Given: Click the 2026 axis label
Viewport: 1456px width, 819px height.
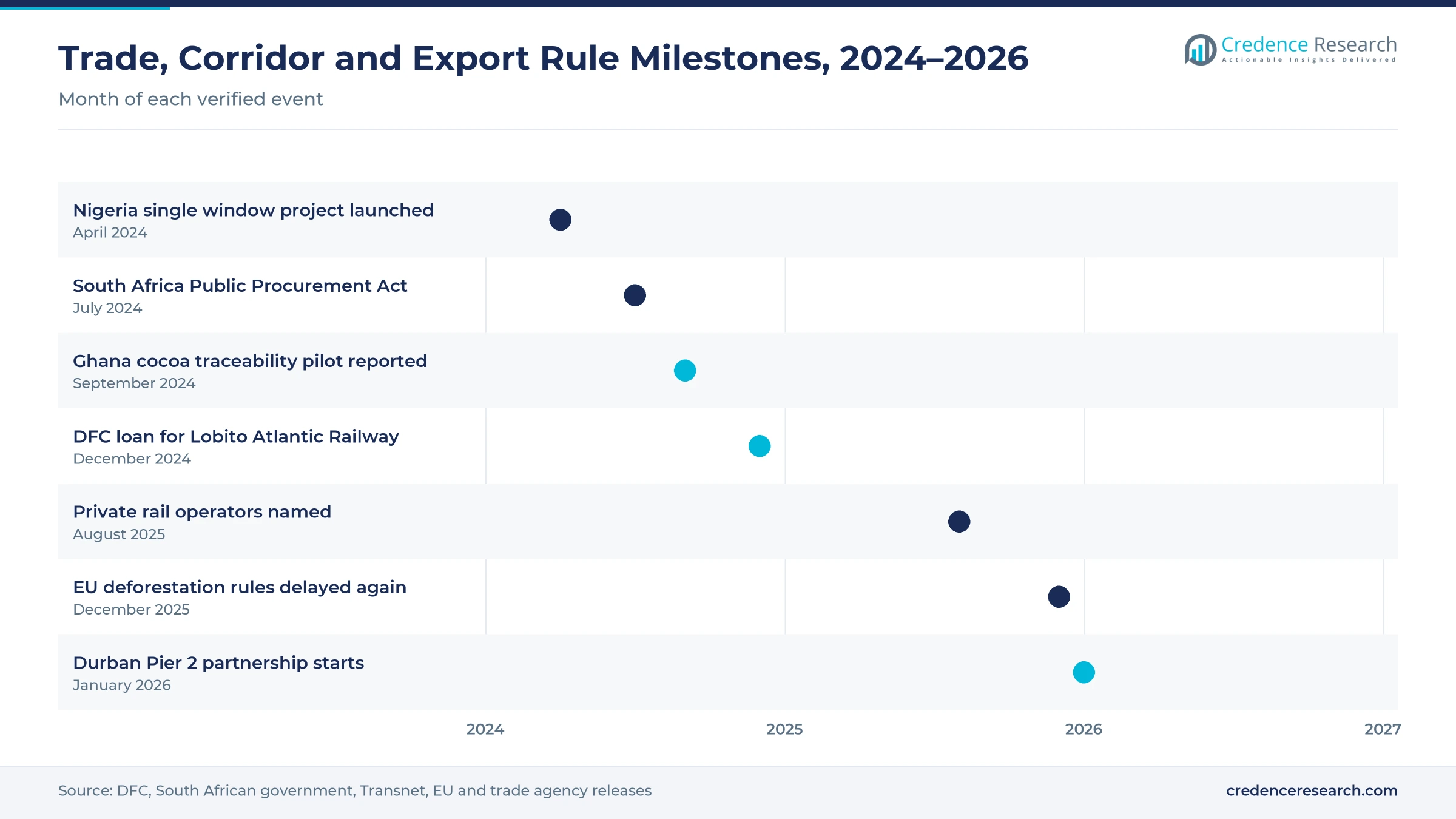Looking at the screenshot, I should 1084,729.
